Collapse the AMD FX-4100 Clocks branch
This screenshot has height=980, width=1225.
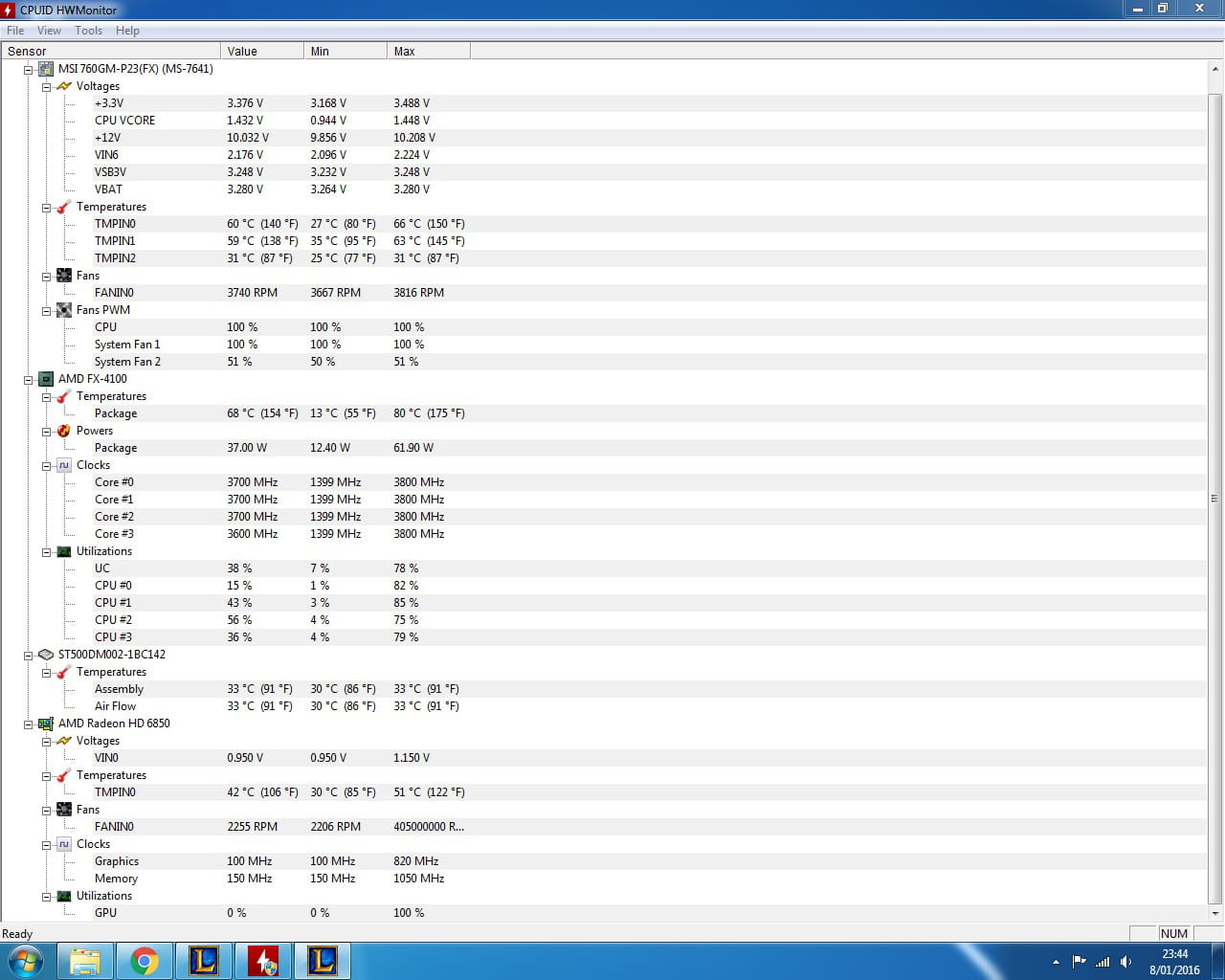[46, 465]
